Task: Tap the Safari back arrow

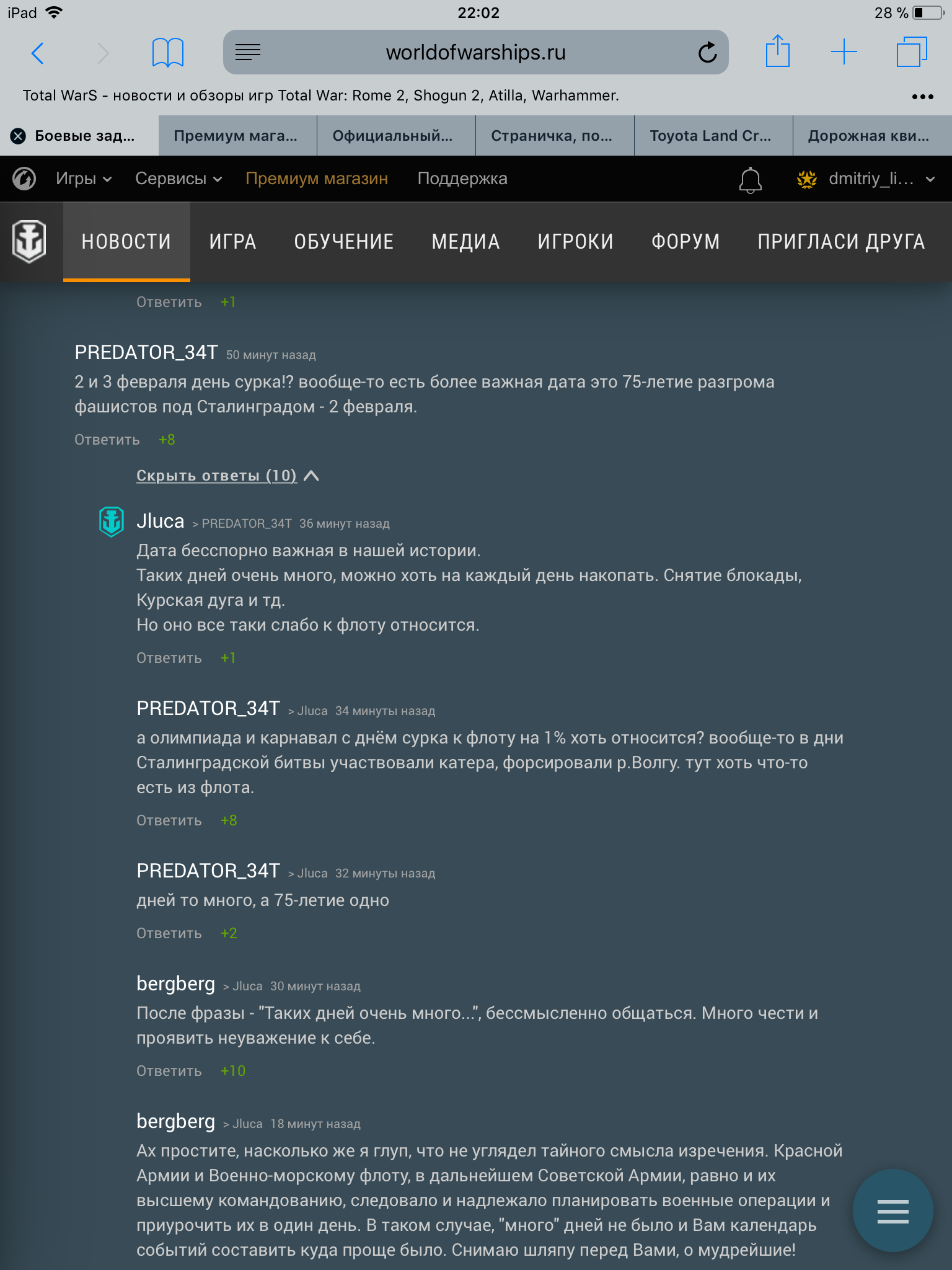Action: [37, 53]
